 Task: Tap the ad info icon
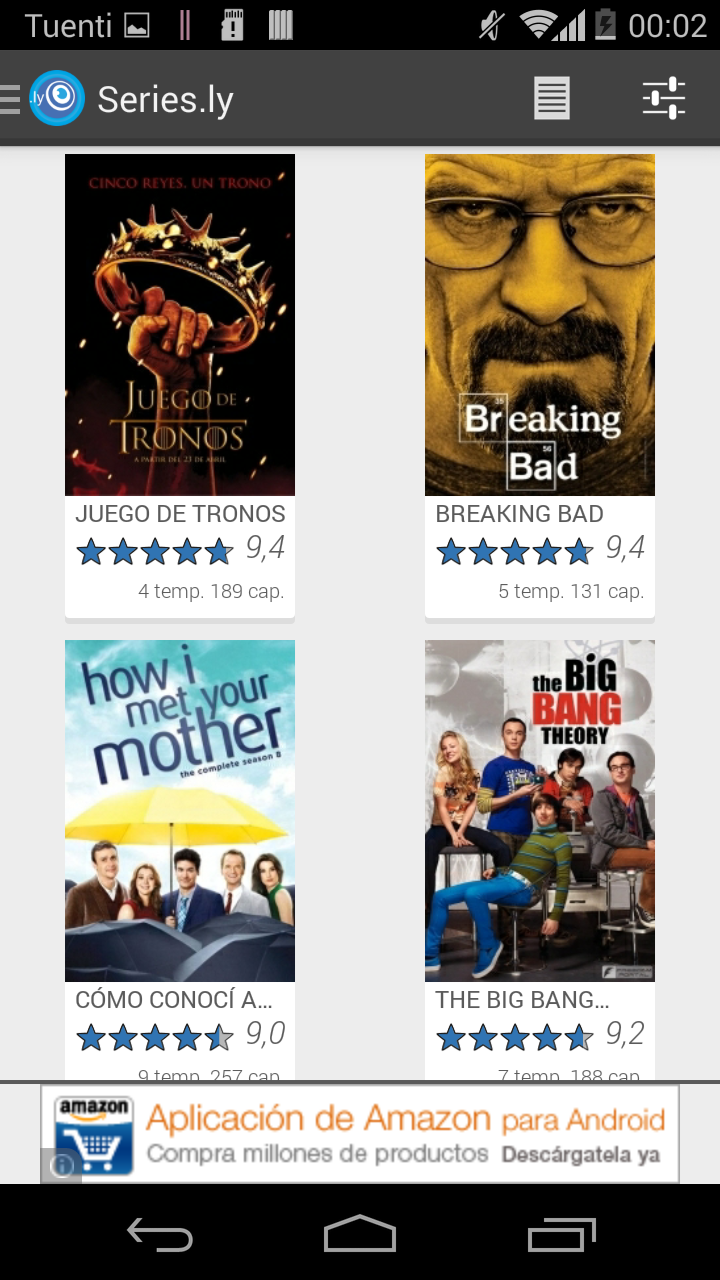coord(61,1166)
